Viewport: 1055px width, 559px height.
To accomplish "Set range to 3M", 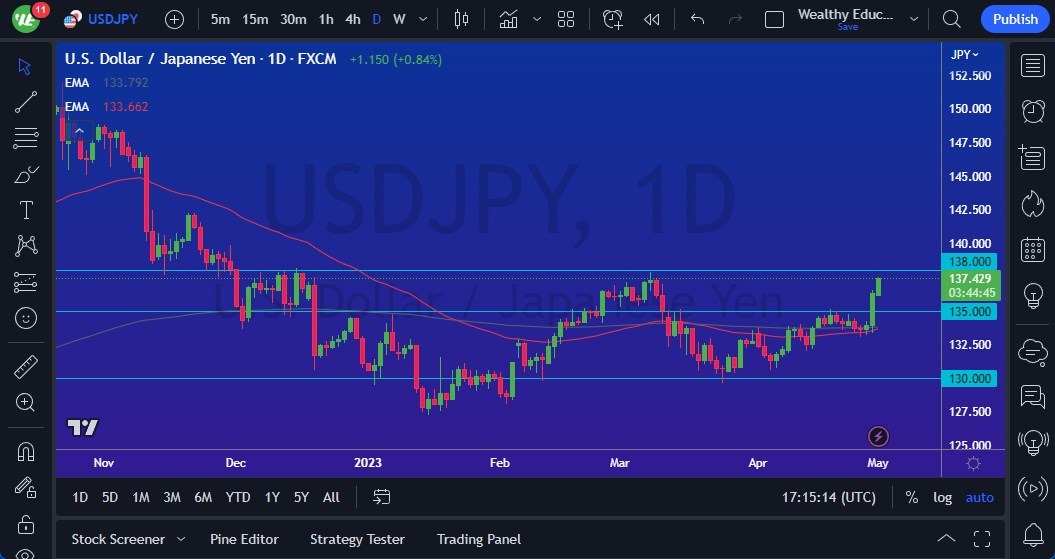I will [x=172, y=497].
